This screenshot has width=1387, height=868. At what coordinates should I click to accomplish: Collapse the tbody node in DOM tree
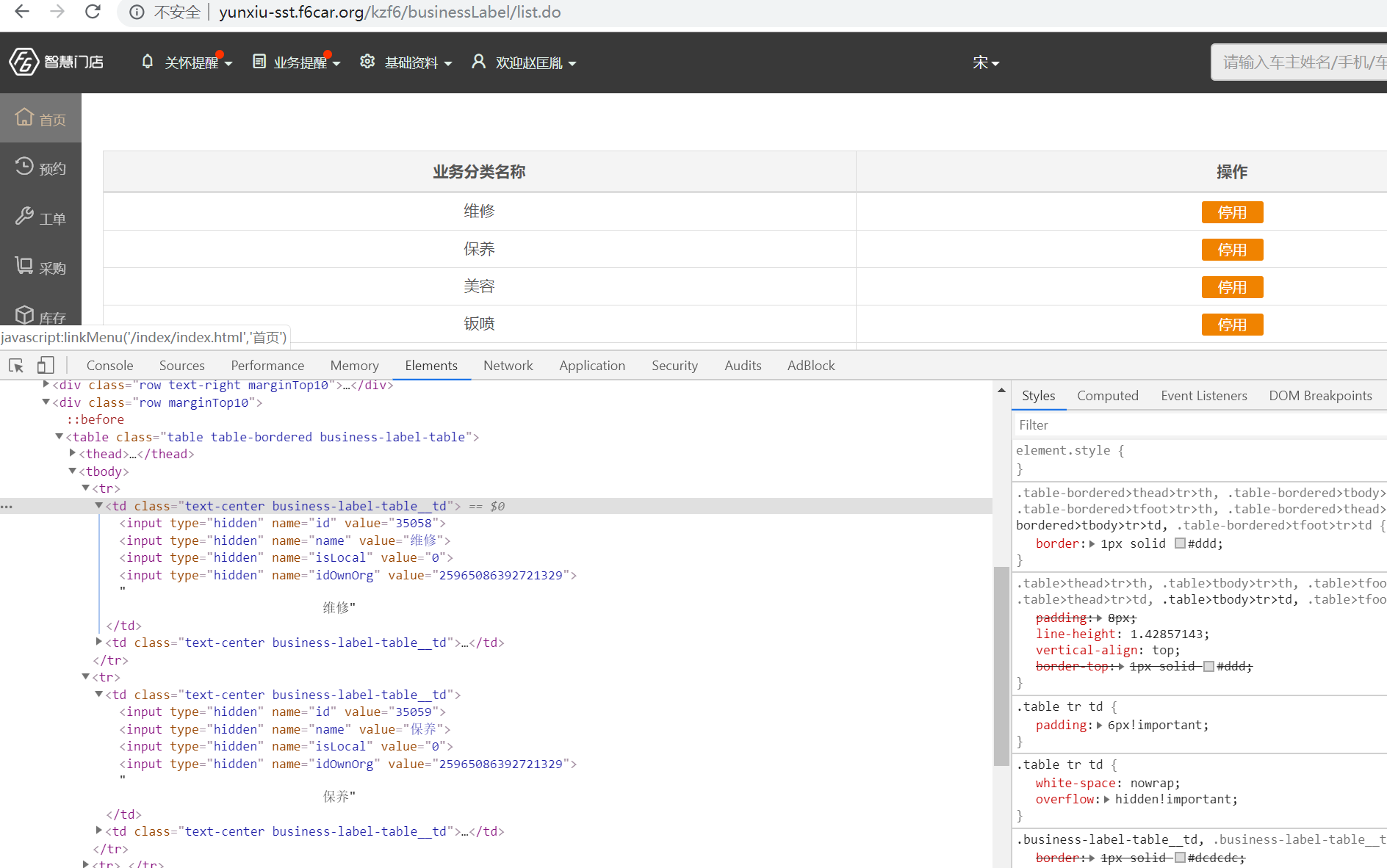73,471
